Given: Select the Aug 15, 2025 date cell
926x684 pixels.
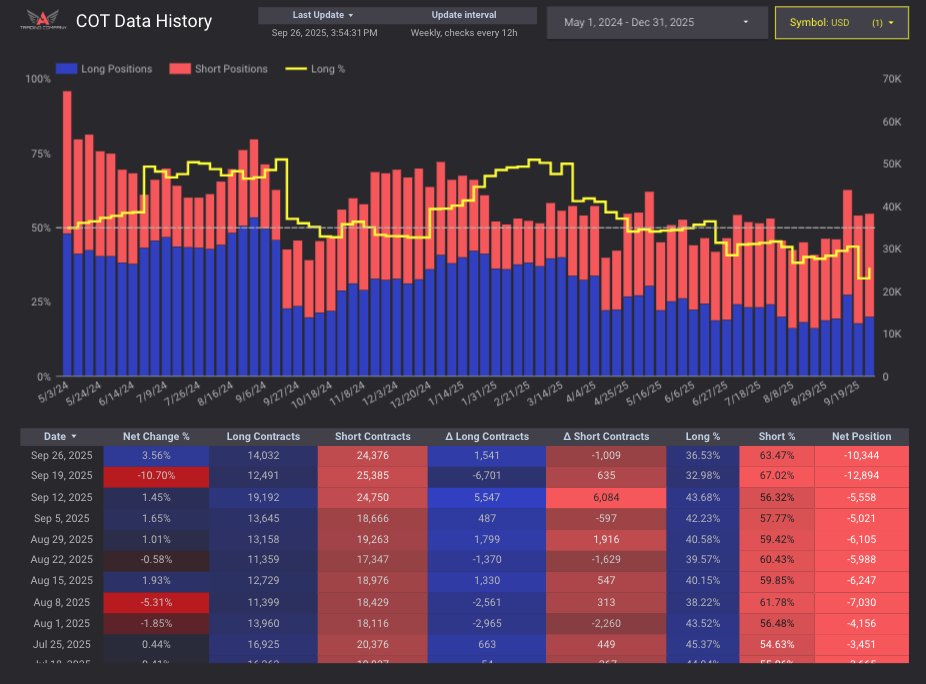Looking at the screenshot, I should pyautogui.click(x=61, y=581).
